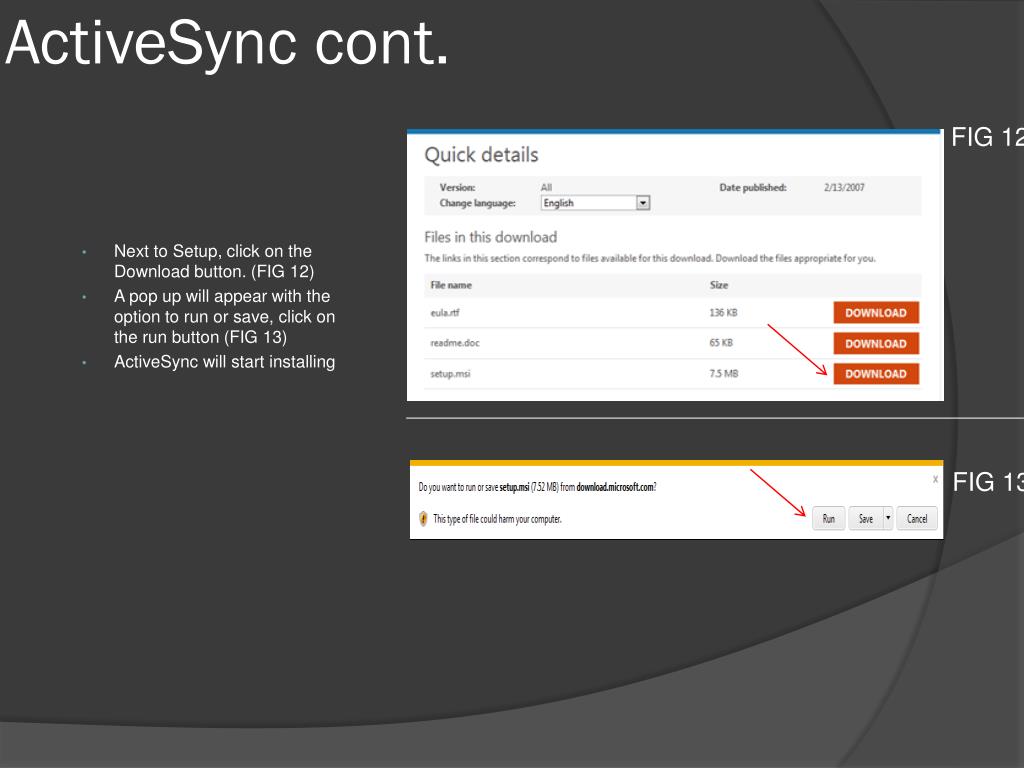Click the Size column header
Viewport: 1024px width, 768px height.
click(x=718, y=285)
